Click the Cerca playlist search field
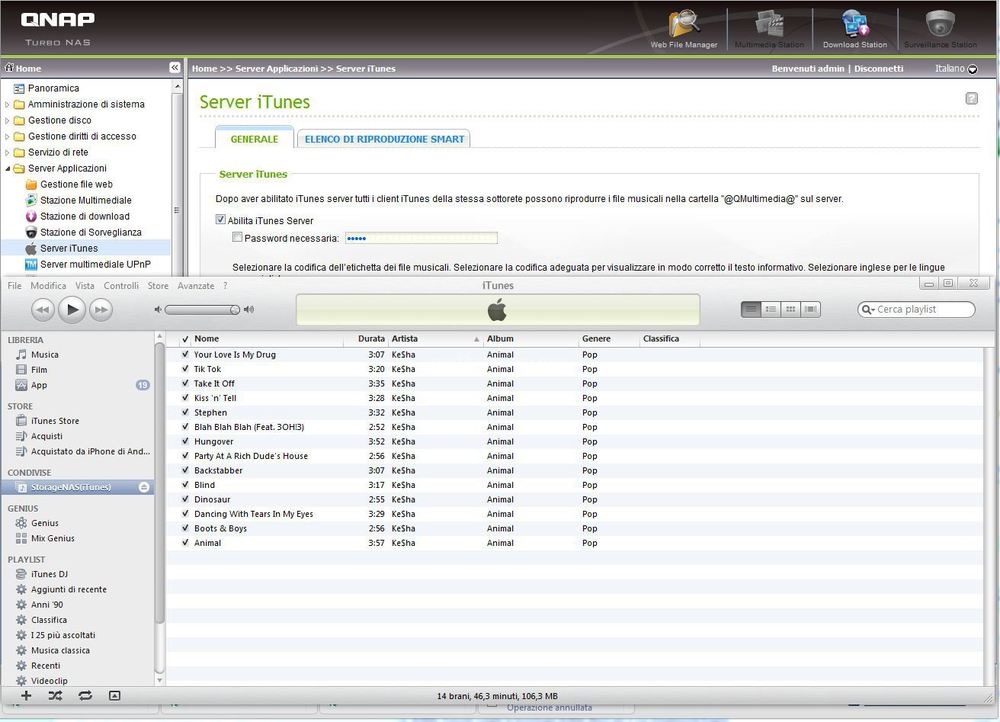 point(916,309)
